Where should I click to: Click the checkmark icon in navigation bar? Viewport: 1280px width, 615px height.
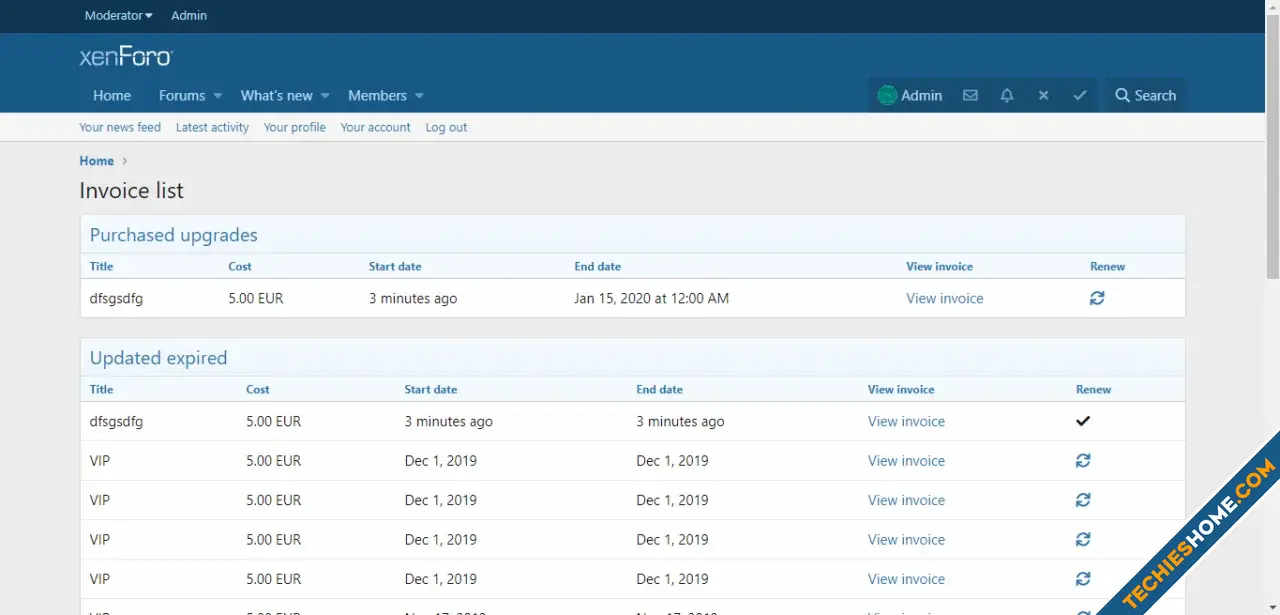[1080, 96]
